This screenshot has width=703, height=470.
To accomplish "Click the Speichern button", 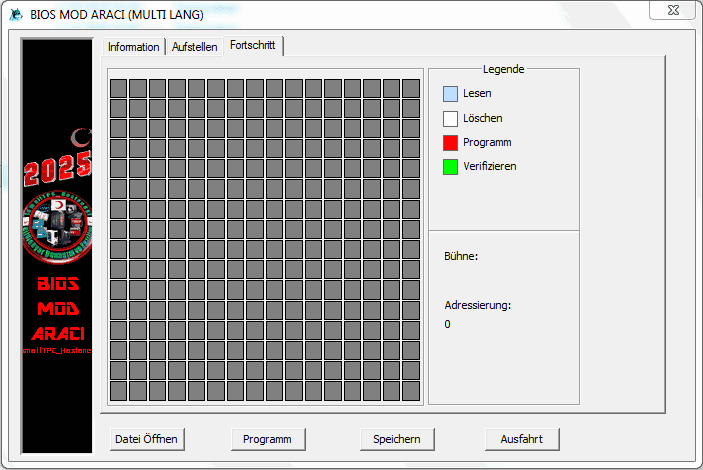I will tap(396, 439).
